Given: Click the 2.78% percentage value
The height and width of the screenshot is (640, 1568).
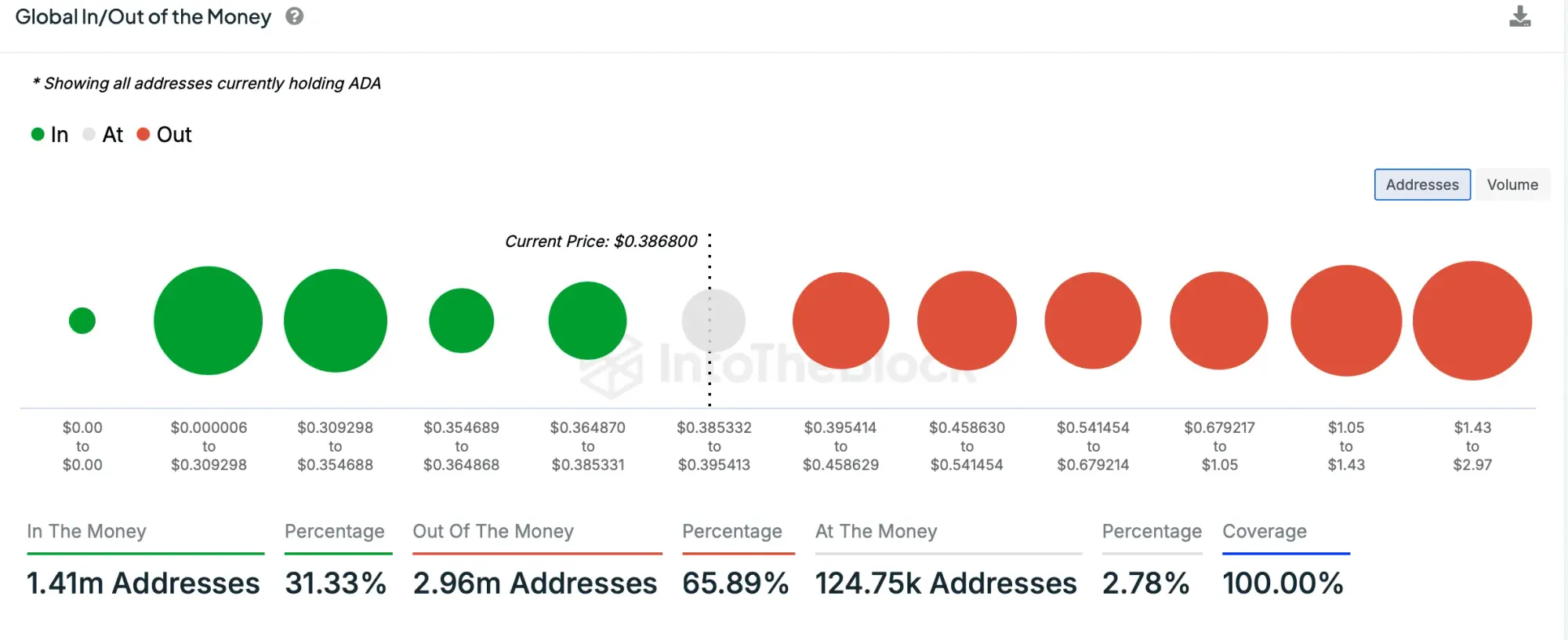Looking at the screenshot, I should [1145, 583].
